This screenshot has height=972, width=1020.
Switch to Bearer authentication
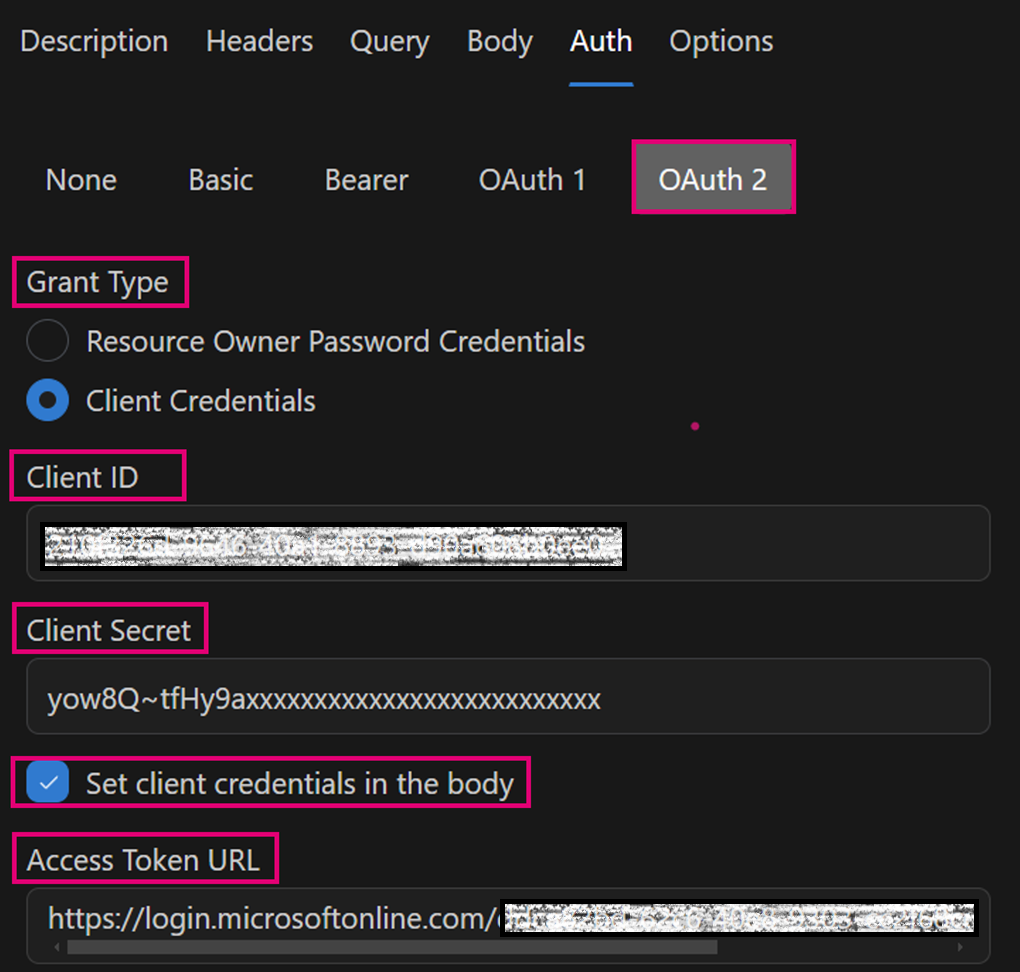366,180
